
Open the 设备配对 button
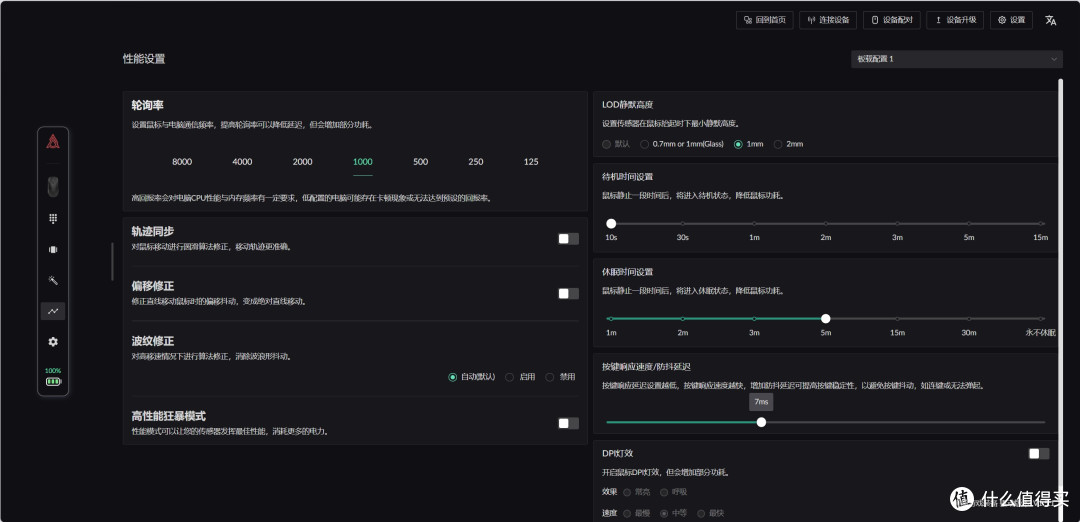click(892, 20)
